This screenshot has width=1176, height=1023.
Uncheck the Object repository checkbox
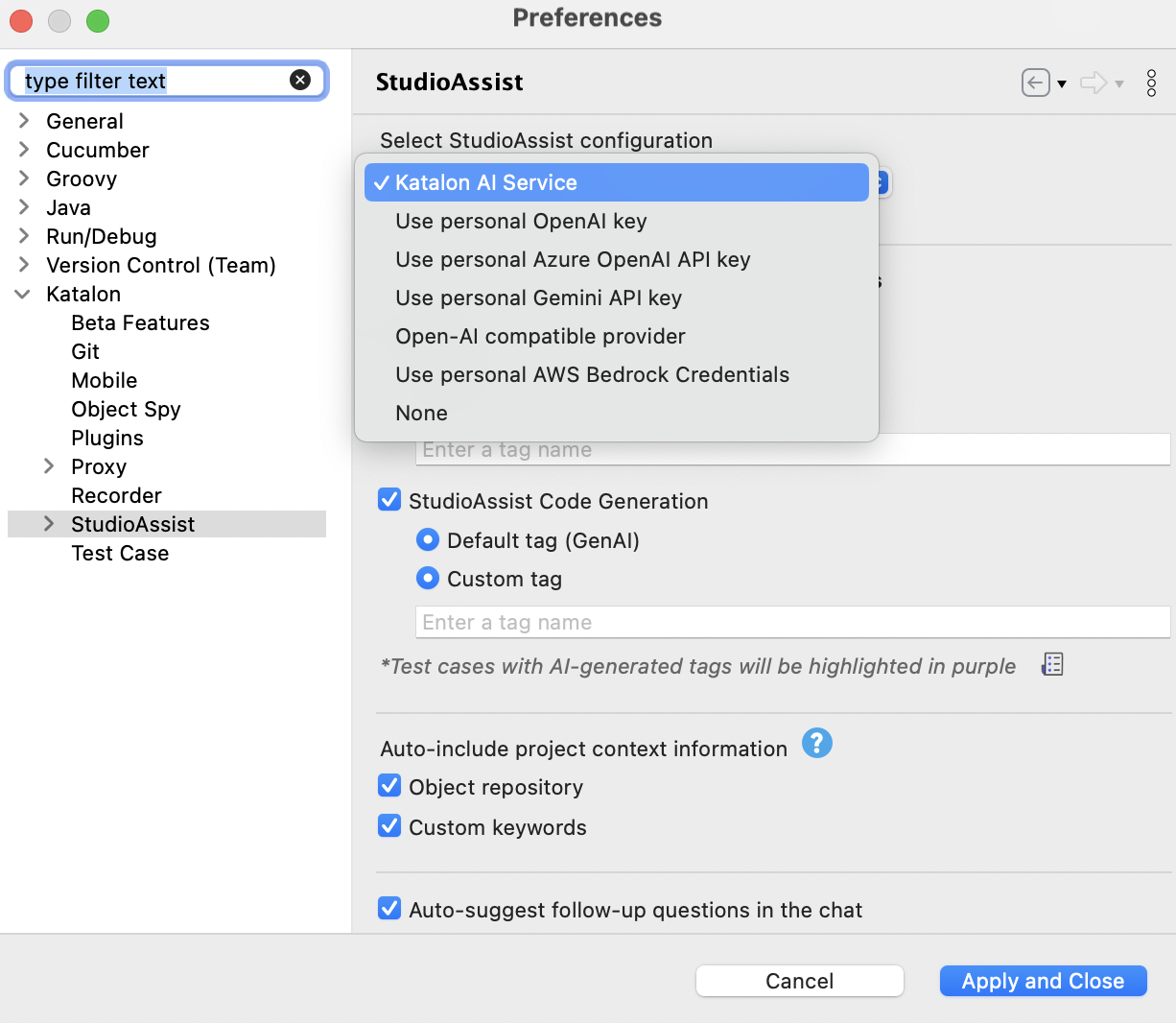389,786
